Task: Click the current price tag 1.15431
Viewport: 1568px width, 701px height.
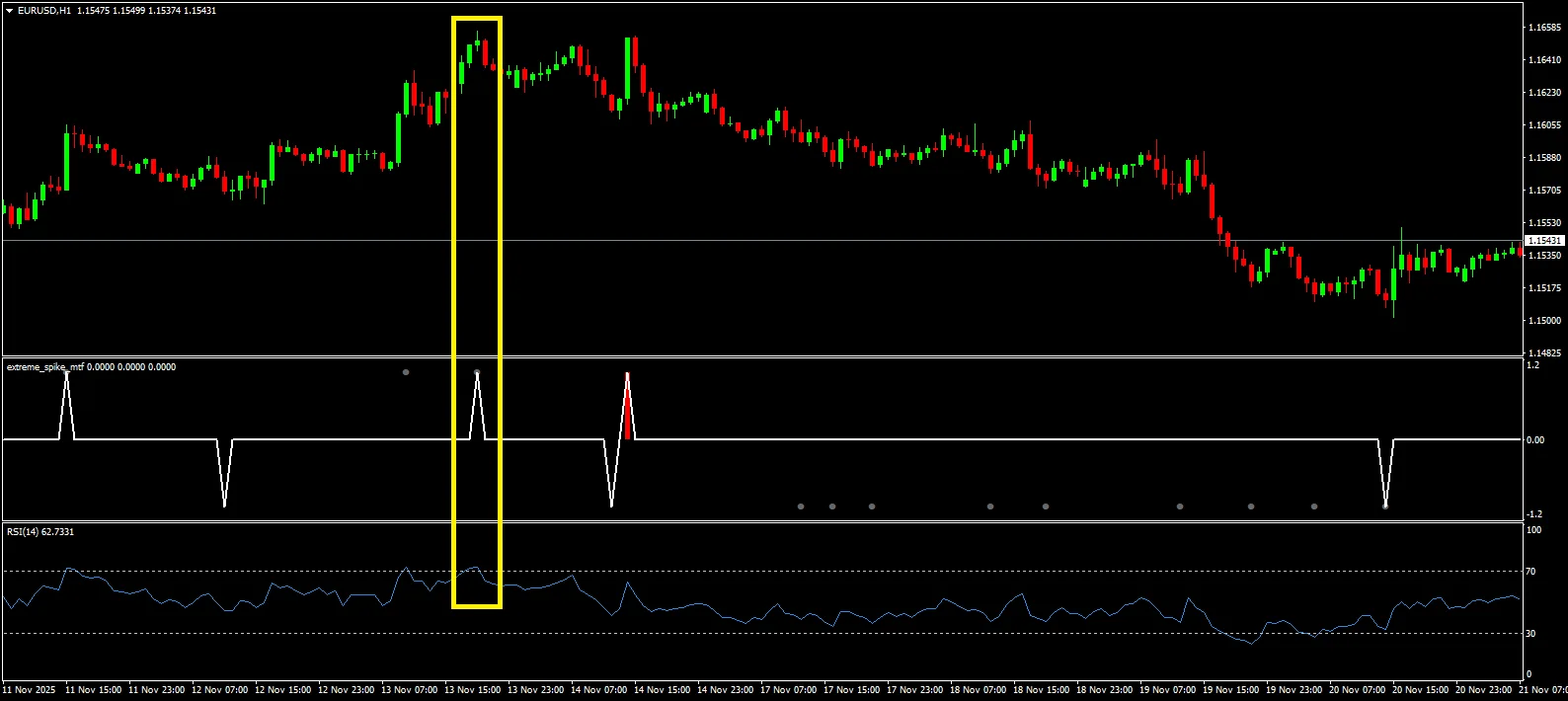Action: pos(1544,241)
